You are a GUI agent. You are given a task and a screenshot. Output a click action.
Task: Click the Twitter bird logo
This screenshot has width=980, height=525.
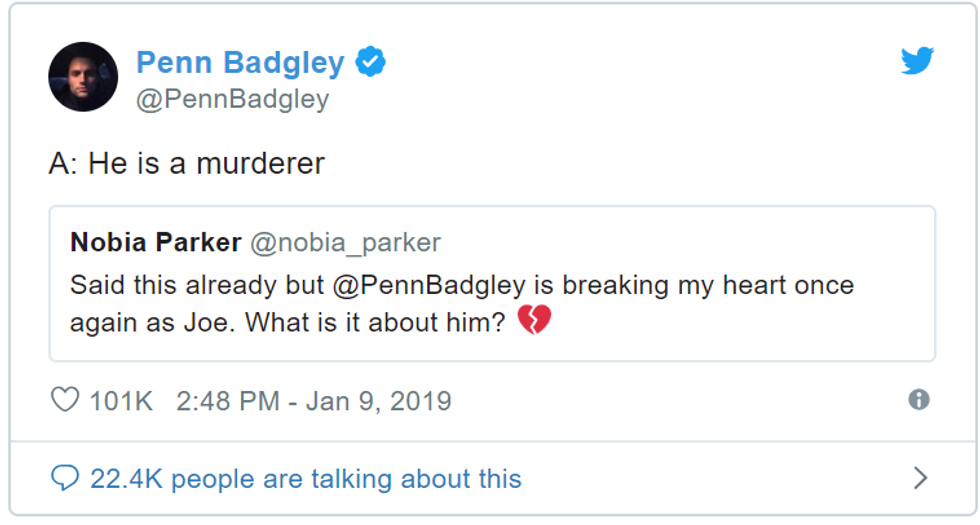pos(916,61)
